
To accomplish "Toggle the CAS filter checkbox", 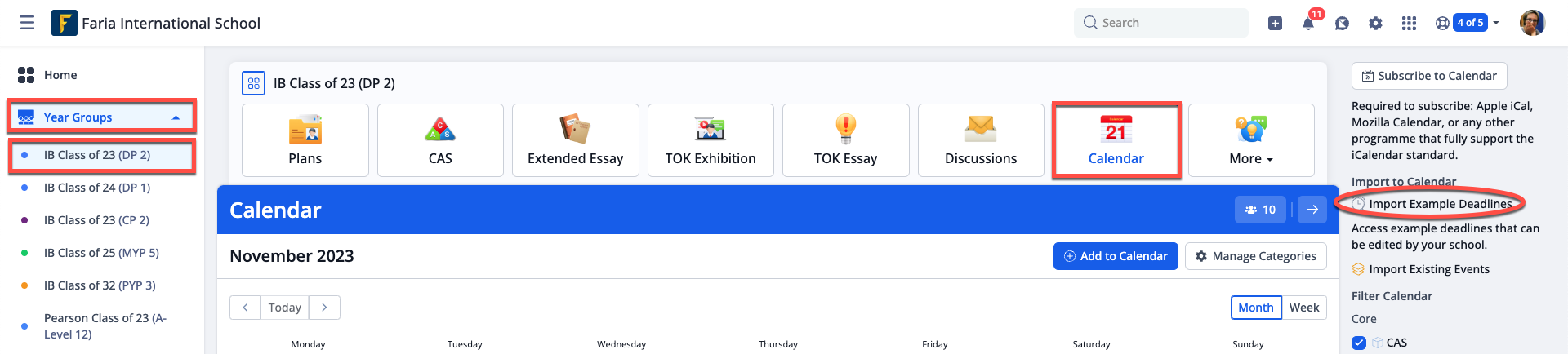I will click(1359, 343).
